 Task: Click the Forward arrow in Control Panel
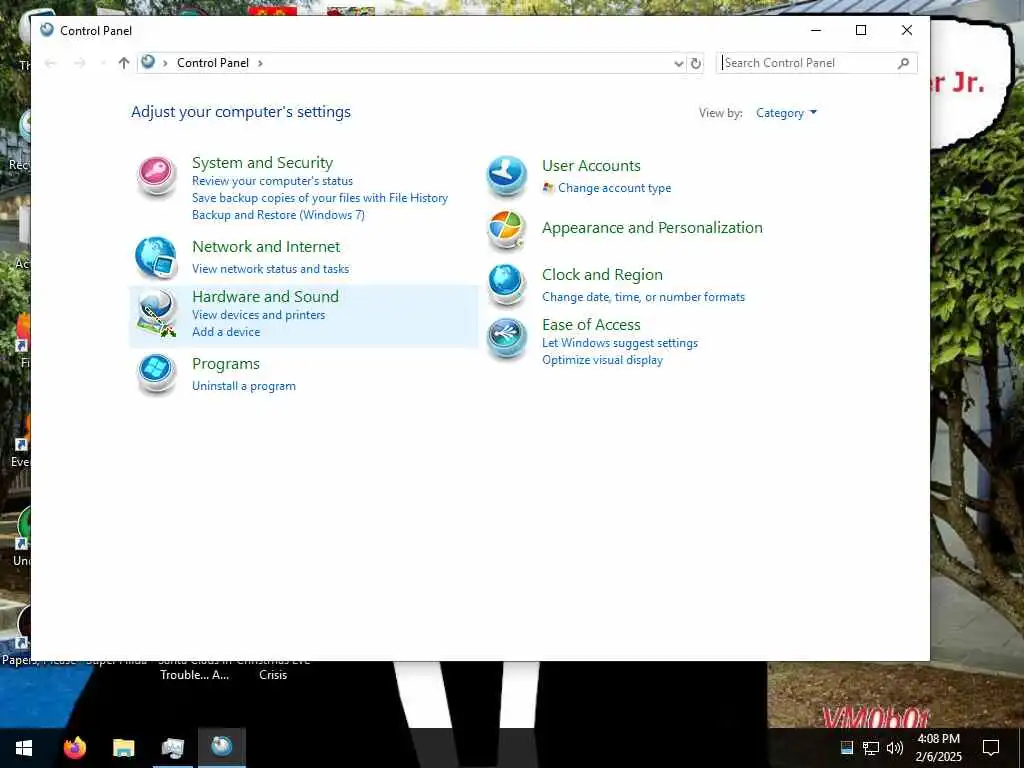point(80,63)
